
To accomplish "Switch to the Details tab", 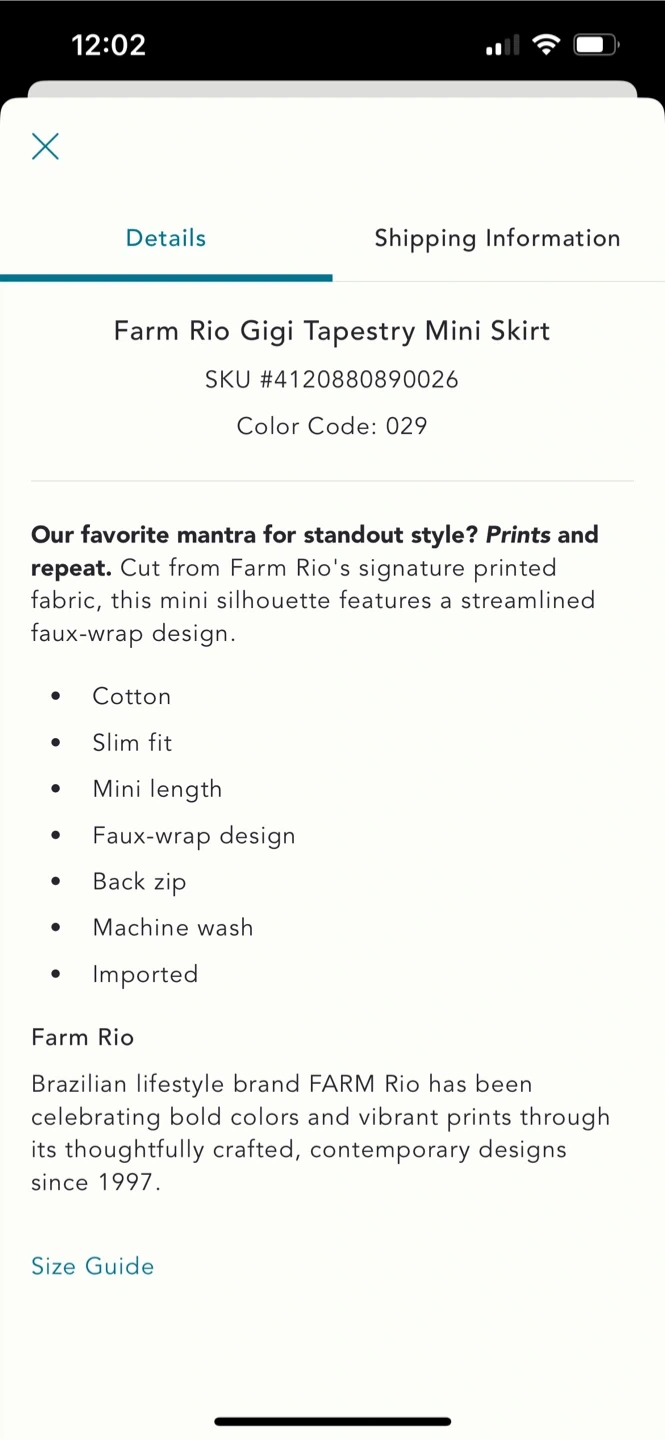I will click(x=166, y=238).
